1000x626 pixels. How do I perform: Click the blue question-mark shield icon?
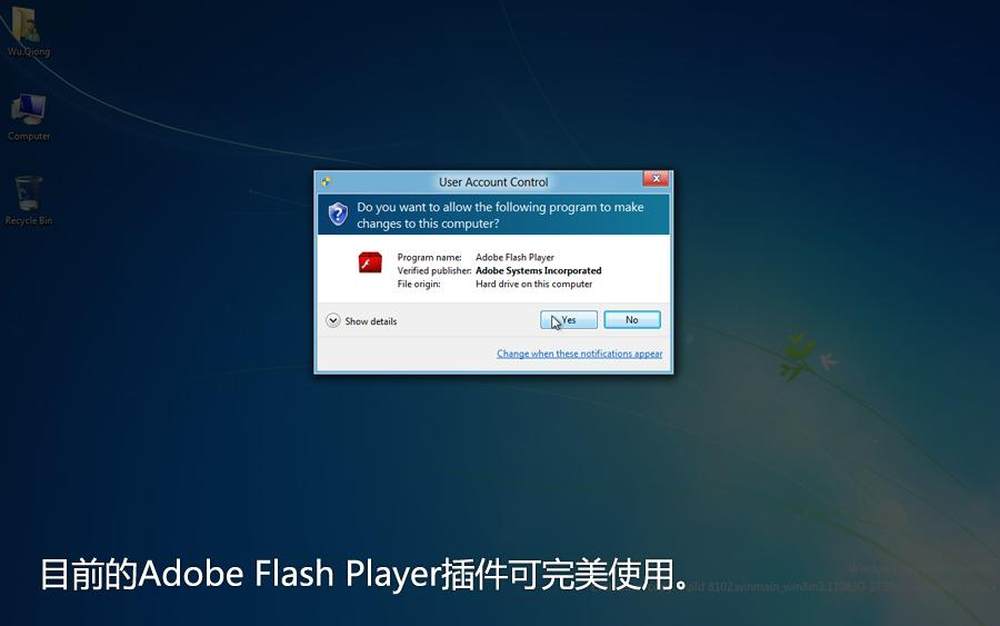pos(338,214)
